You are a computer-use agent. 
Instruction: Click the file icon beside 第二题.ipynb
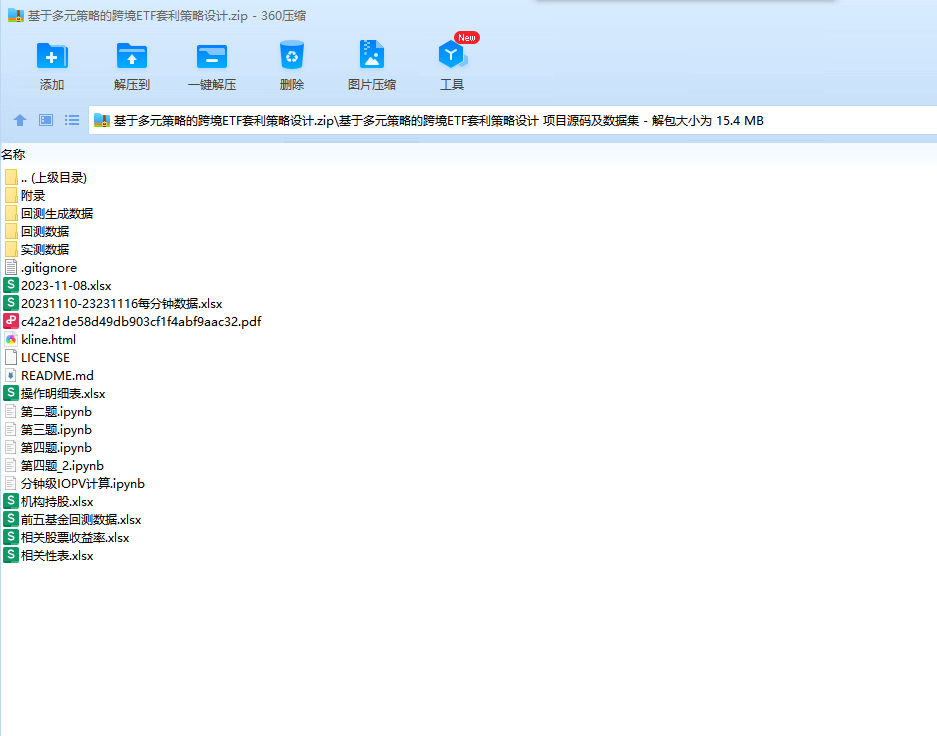(x=11, y=412)
